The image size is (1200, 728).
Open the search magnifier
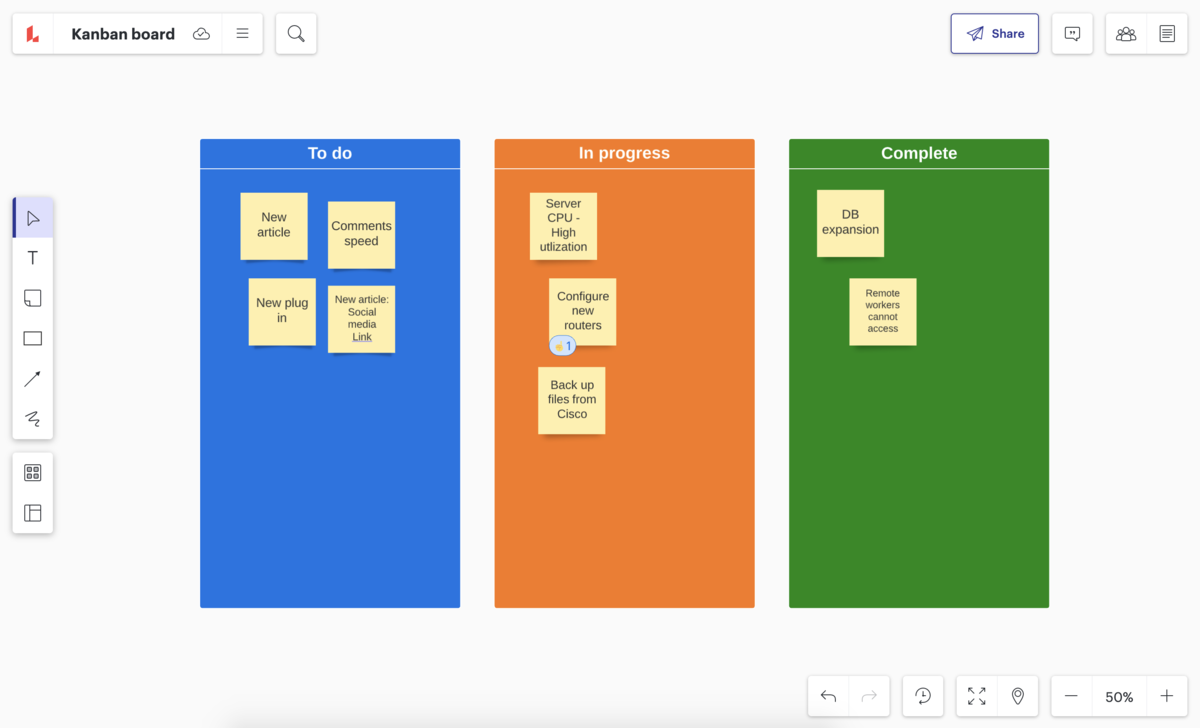pos(296,34)
